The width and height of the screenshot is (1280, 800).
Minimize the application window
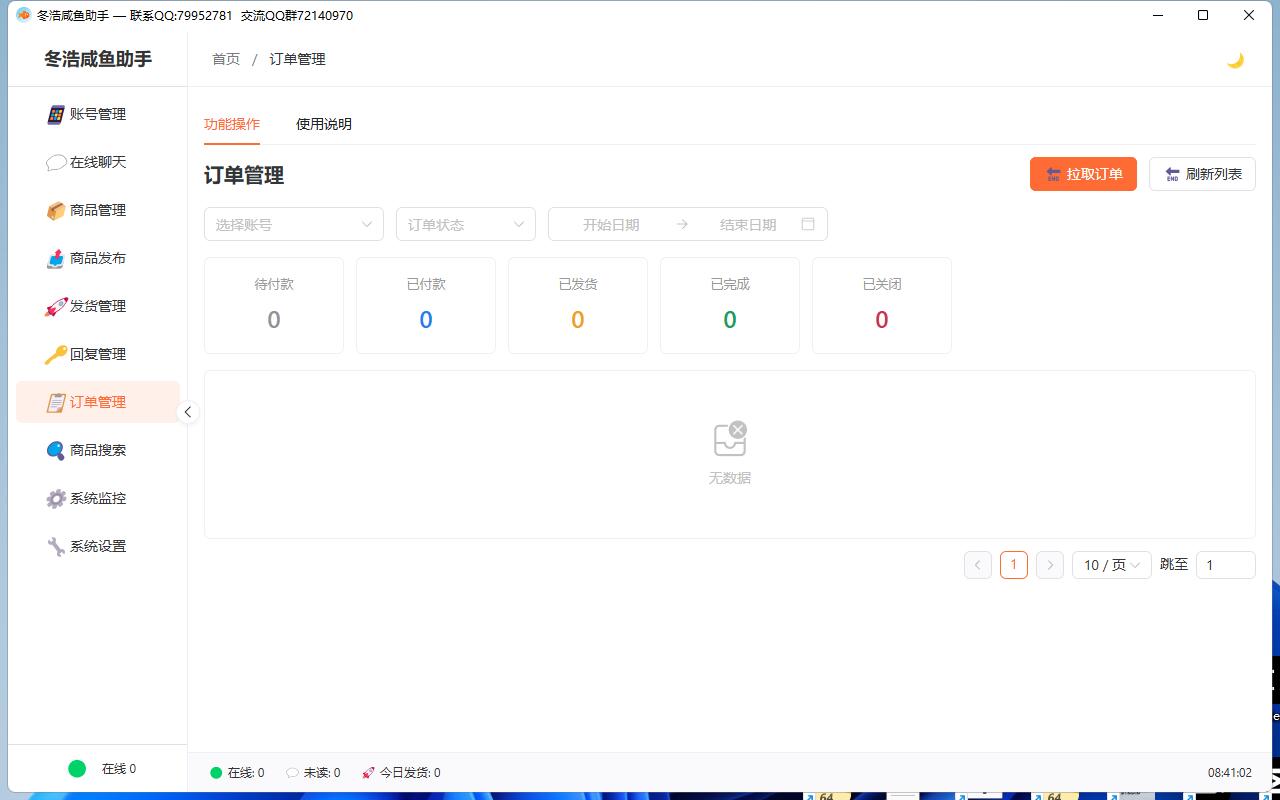pos(1157,15)
